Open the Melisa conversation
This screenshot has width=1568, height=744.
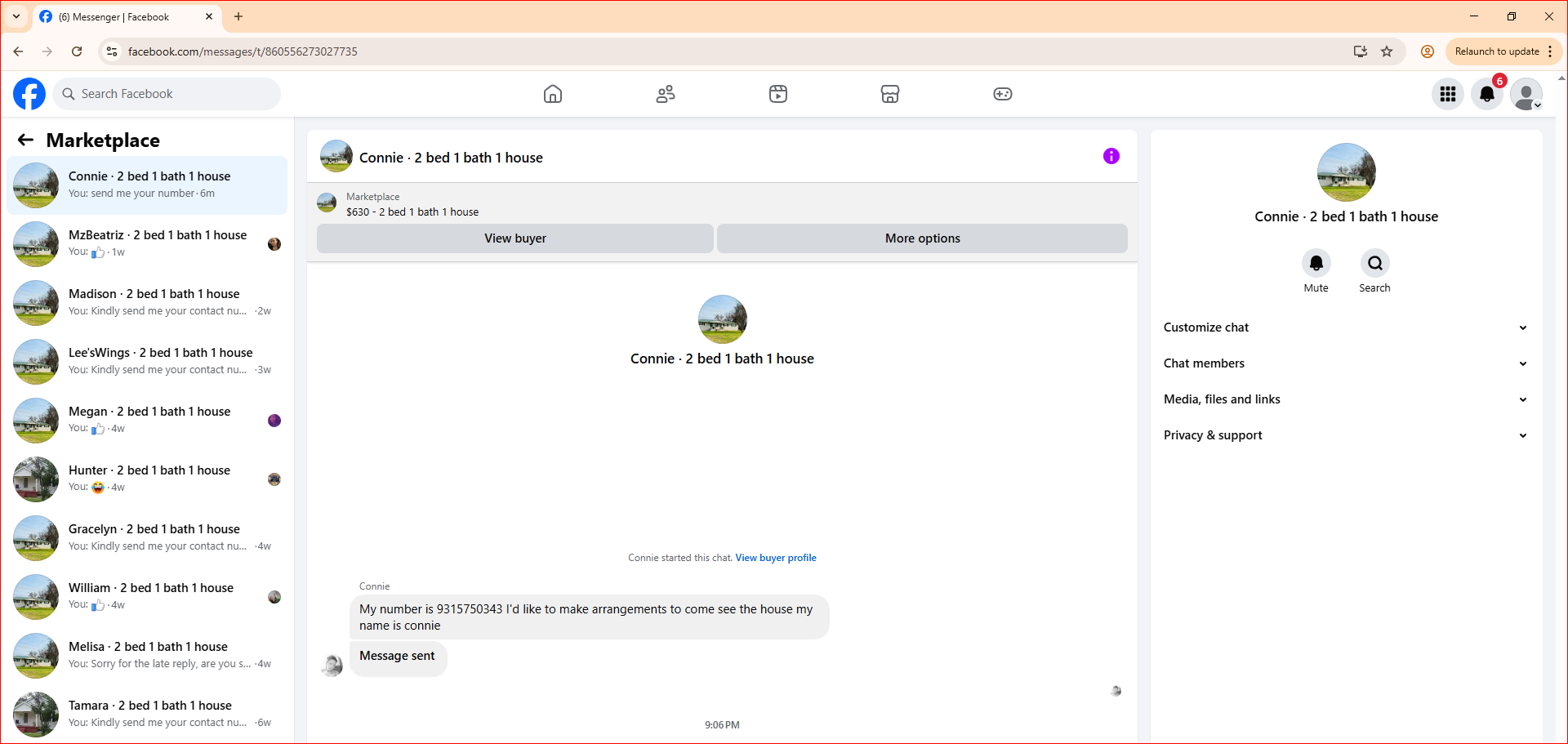pyautogui.click(x=147, y=656)
